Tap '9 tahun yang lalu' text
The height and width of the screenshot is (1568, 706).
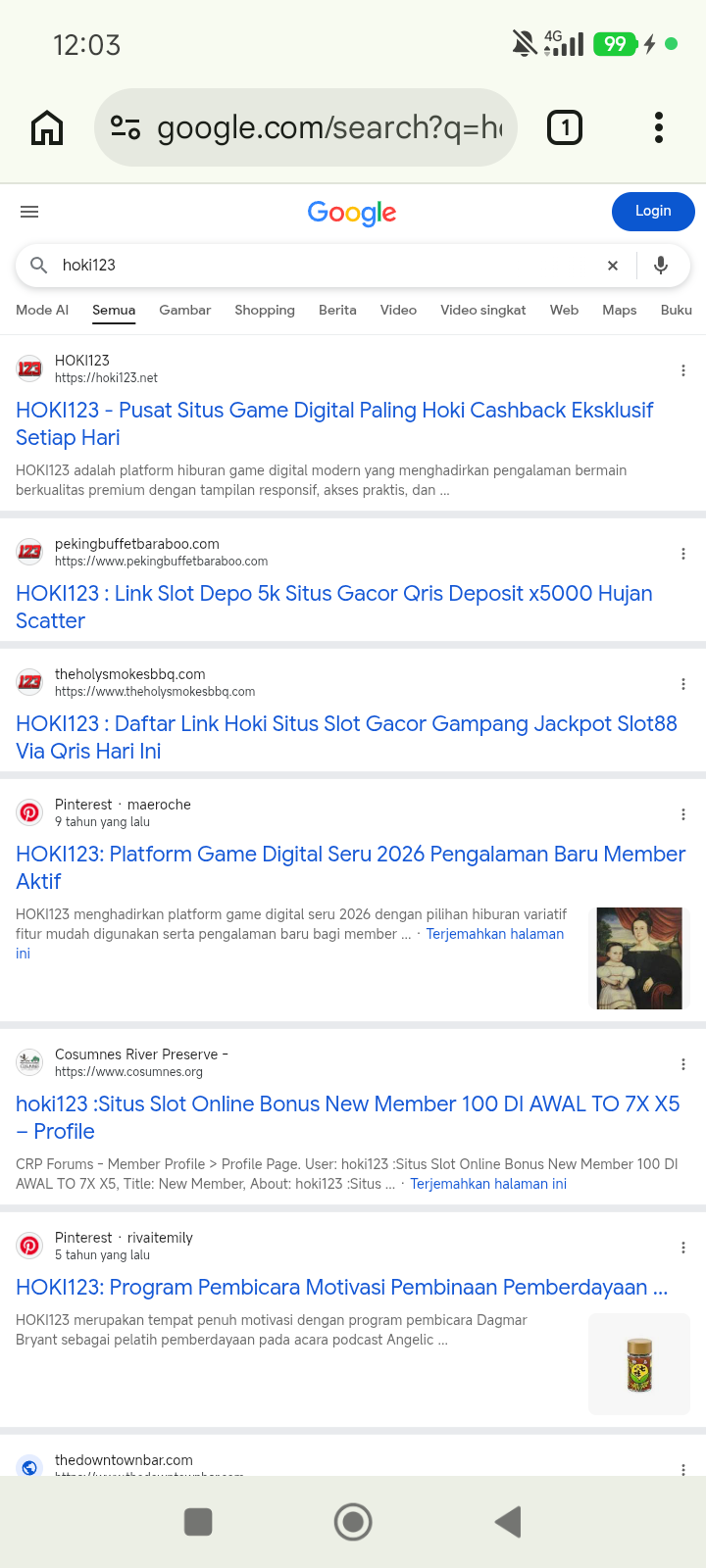tap(102, 822)
